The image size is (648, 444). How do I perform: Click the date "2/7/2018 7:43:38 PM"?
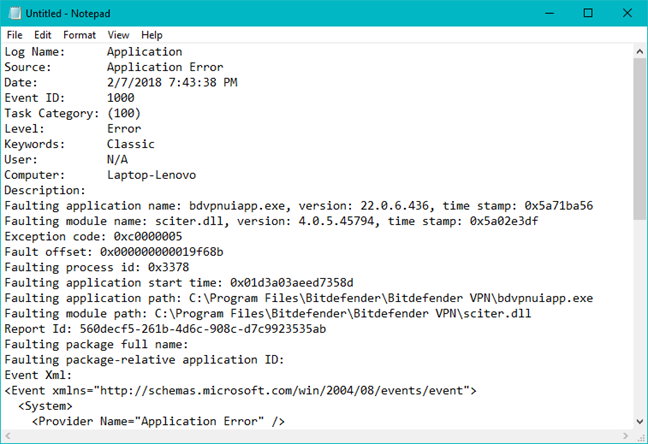172,82
